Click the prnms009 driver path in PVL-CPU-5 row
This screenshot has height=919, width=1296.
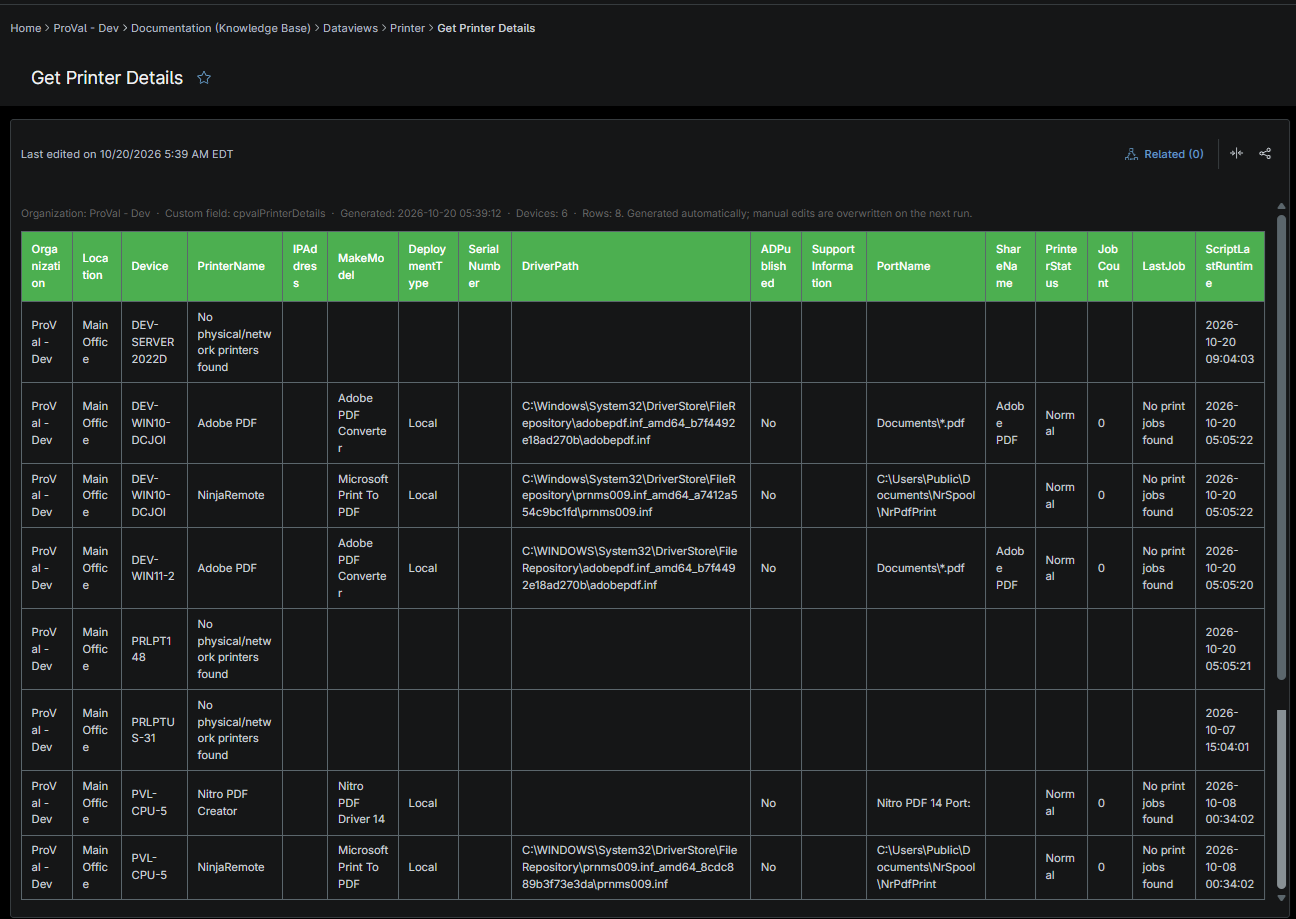629,867
